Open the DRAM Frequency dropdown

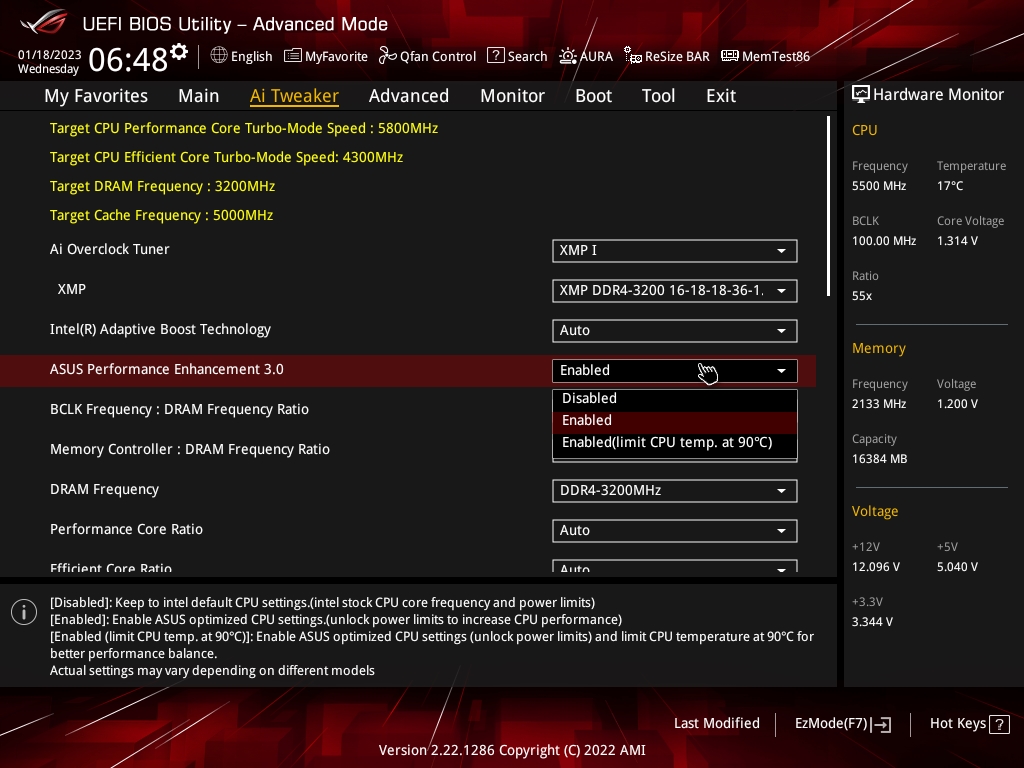coord(675,490)
